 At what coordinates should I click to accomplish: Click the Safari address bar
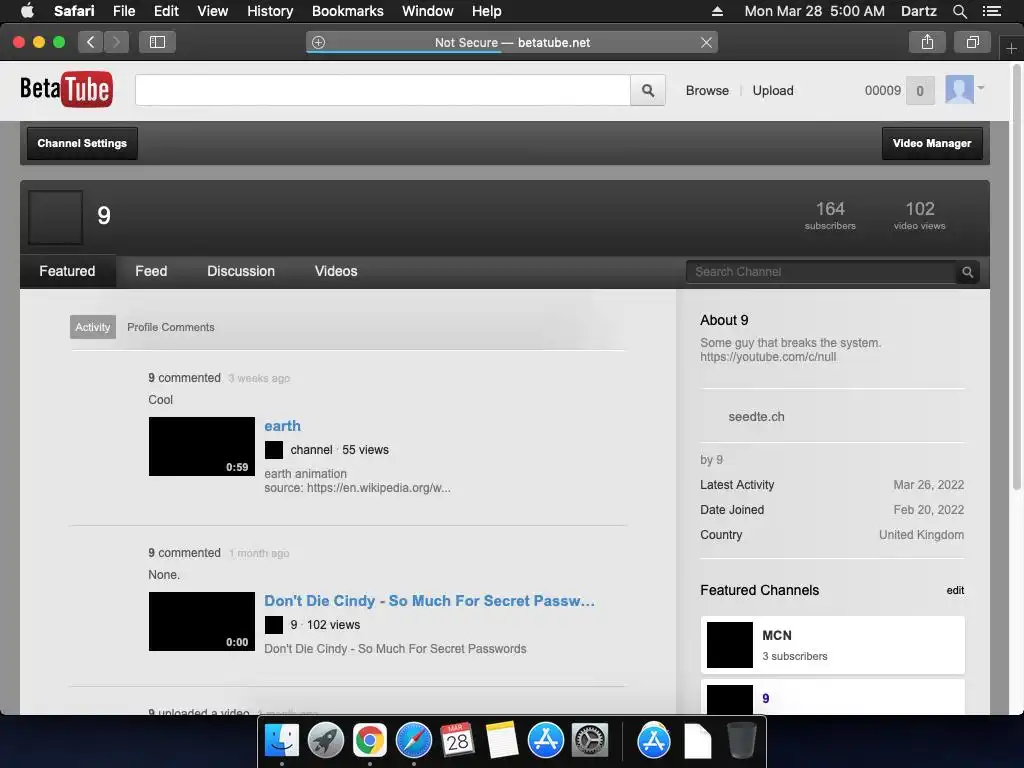click(x=512, y=42)
